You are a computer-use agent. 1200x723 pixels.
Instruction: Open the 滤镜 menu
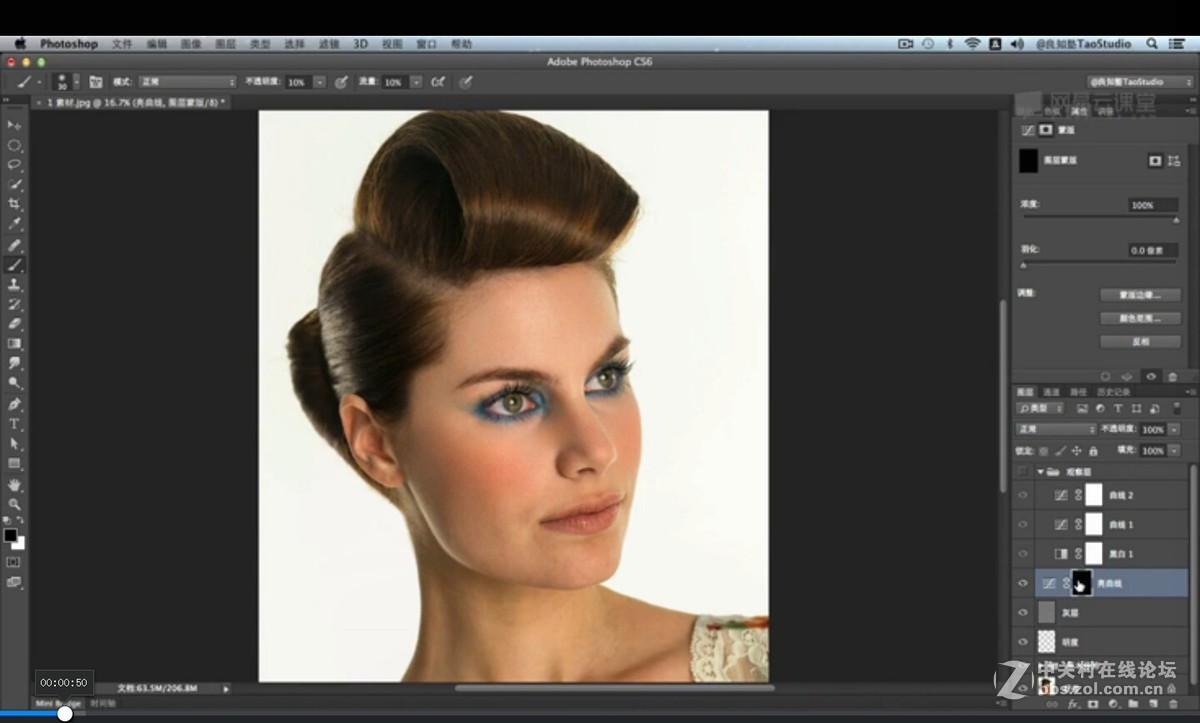pyautogui.click(x=328, y=44)
